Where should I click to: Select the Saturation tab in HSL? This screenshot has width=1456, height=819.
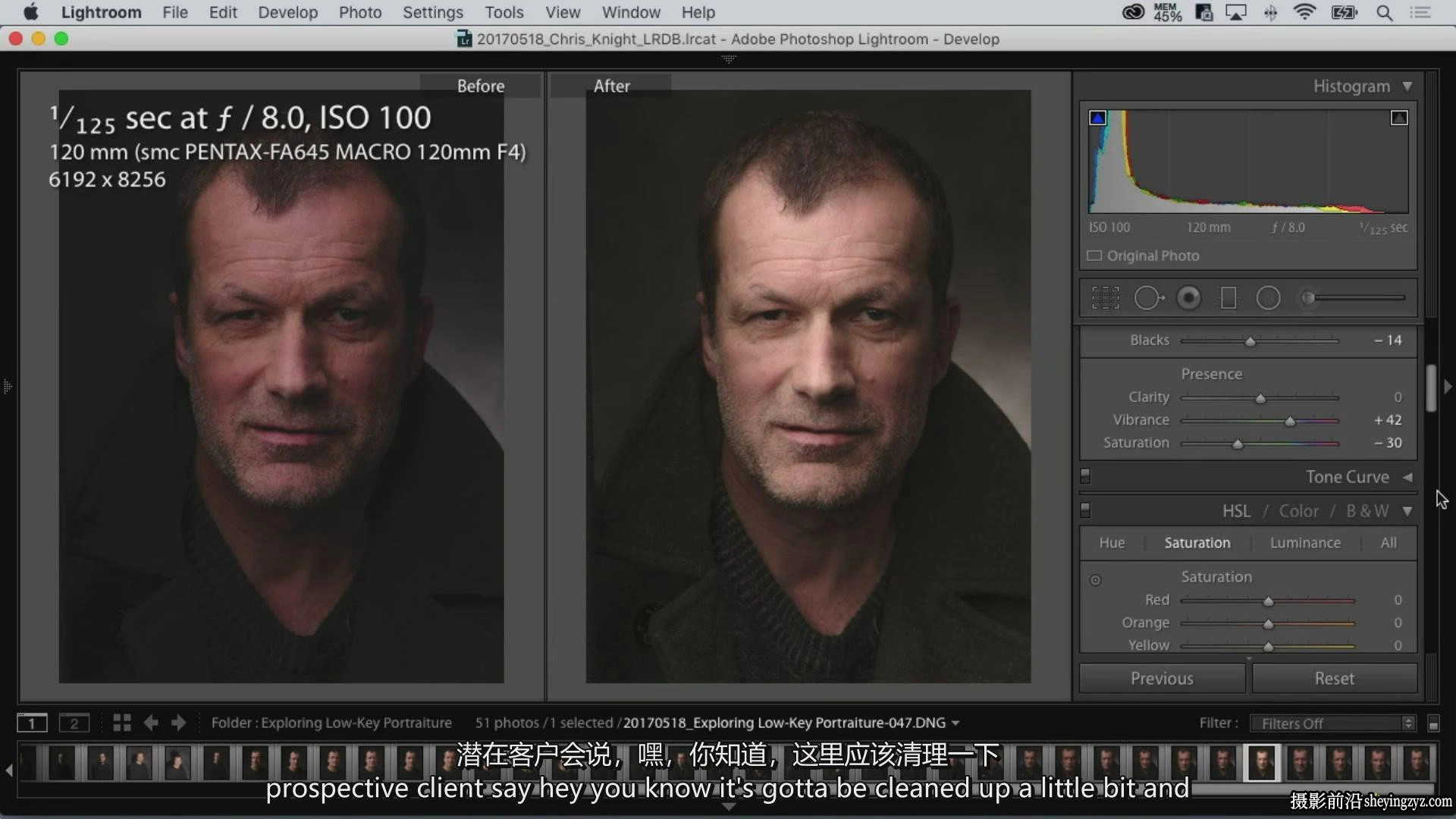pos(1197,543)
